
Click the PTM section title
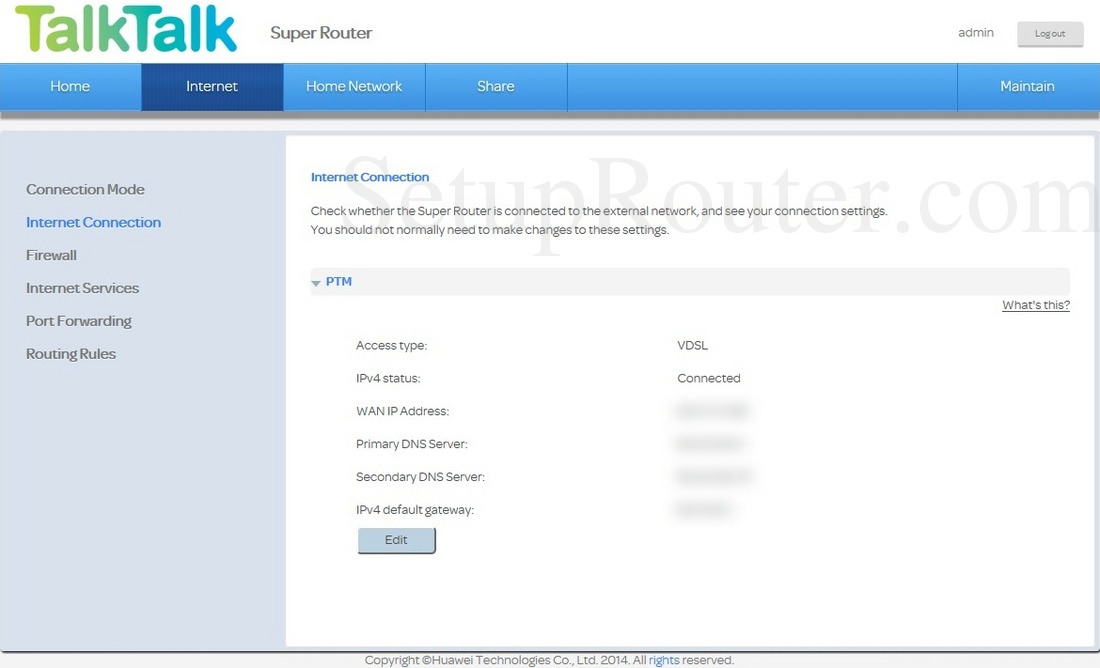(x=339, y=282)
